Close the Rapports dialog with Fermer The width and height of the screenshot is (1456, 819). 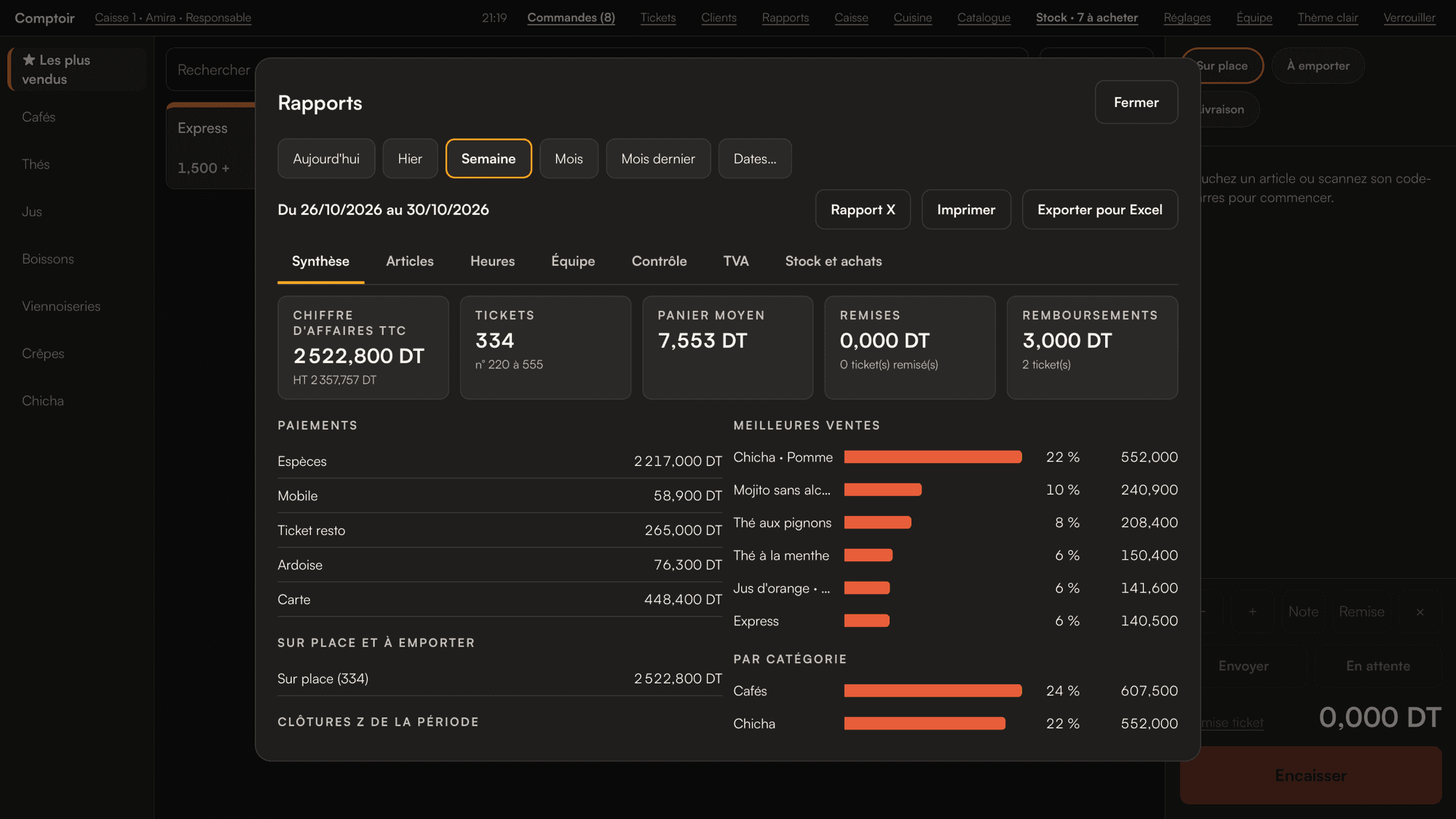point(1136,102)
